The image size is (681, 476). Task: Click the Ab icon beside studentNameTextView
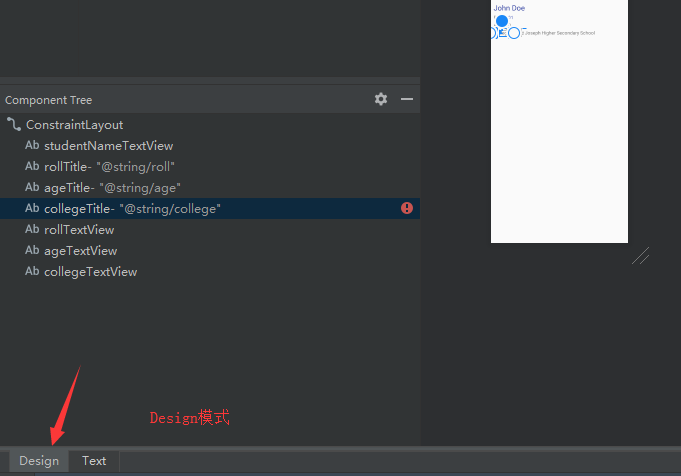pyautogui.click(x=32, y=145)
